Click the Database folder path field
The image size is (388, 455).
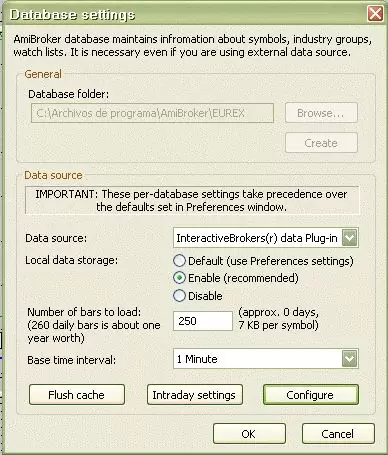click(x=152, y=113)
